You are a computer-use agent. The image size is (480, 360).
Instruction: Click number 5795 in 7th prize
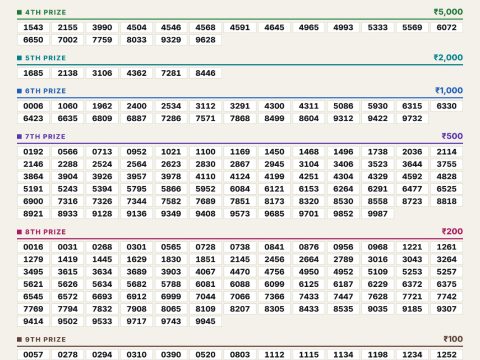(137, 189)
